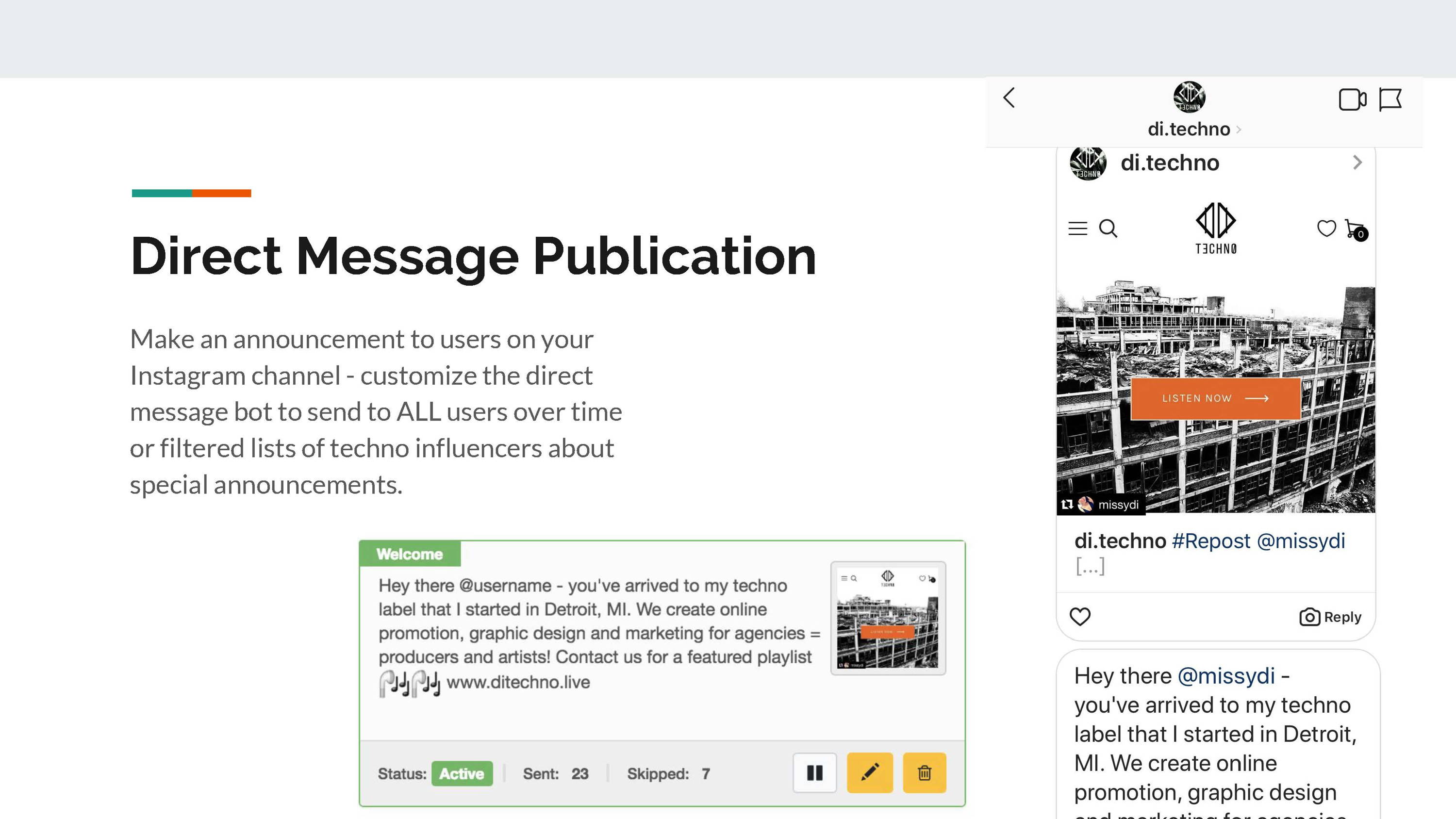Tap the search magnifier on Techno site
The width and height of the screenshot is (1456, 819).
pos(1108,229)
